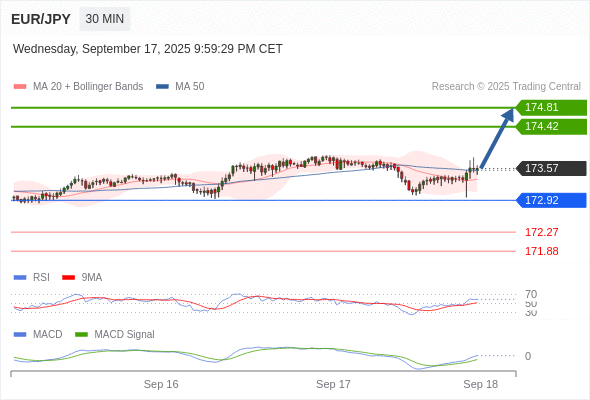Click the 9MA legend red swatch
The height and width of the screenshot is (400, 590).
point(68,278)
